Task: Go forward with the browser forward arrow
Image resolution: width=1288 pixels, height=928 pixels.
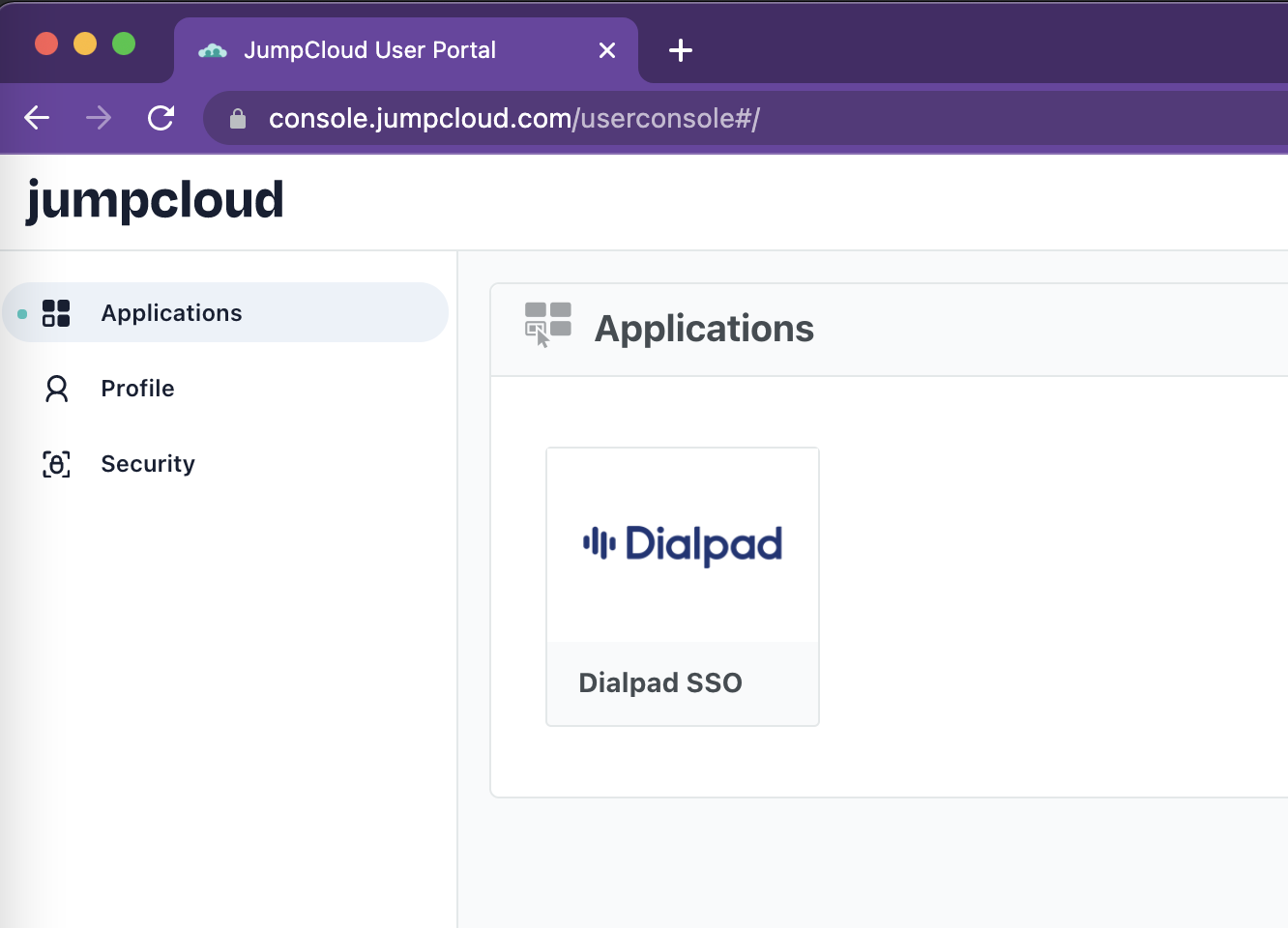Action: pyautogui.click(x=99, y=118)
